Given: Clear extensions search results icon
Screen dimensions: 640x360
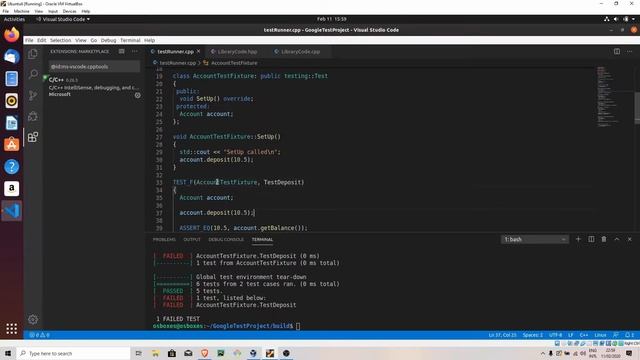Looking at the screenshot, I should click(x=122, y=51).
